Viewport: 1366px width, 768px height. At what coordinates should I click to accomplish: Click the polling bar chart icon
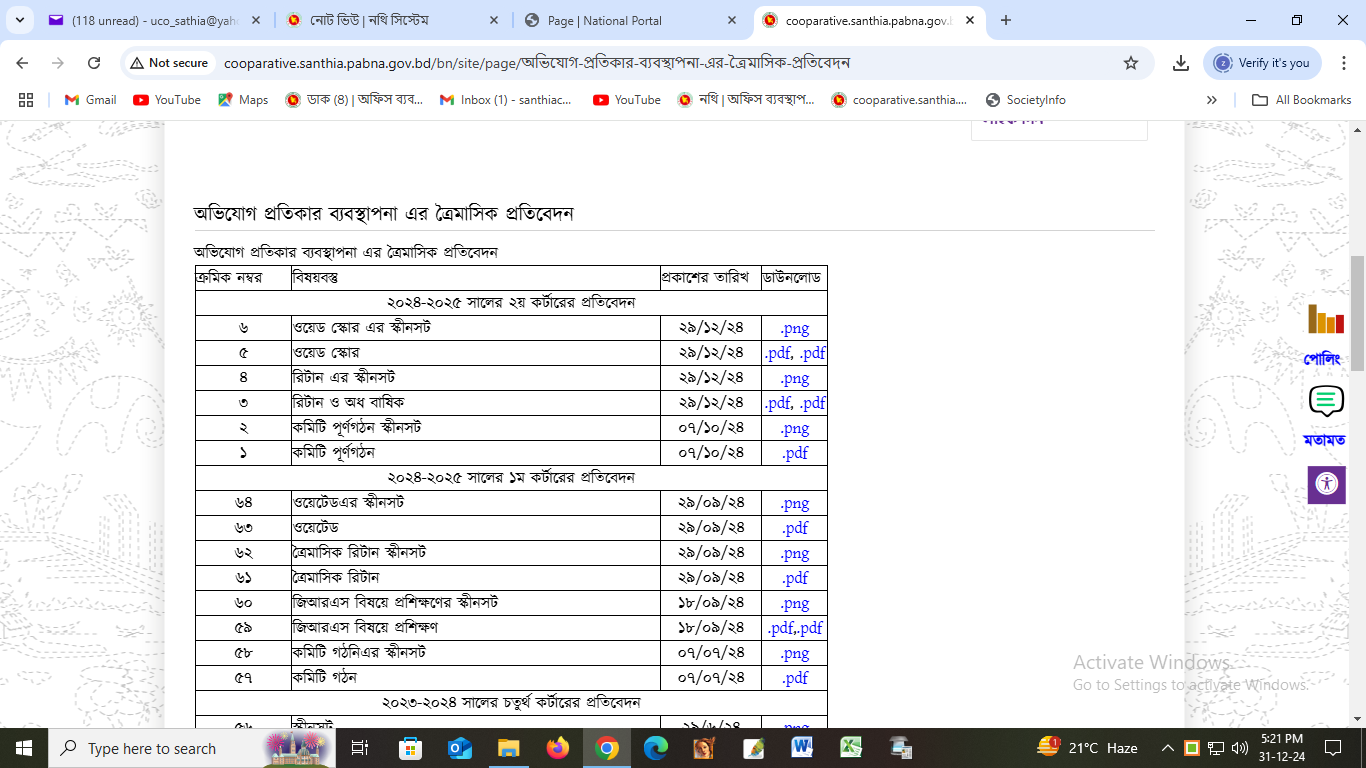(x=1325, y=320)
